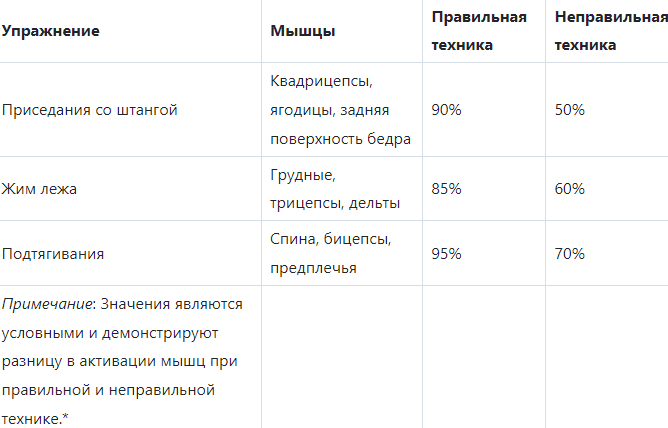The image size is (668, 428).
Task: Click the 95% value cell
Action: (x=446, y=254)
